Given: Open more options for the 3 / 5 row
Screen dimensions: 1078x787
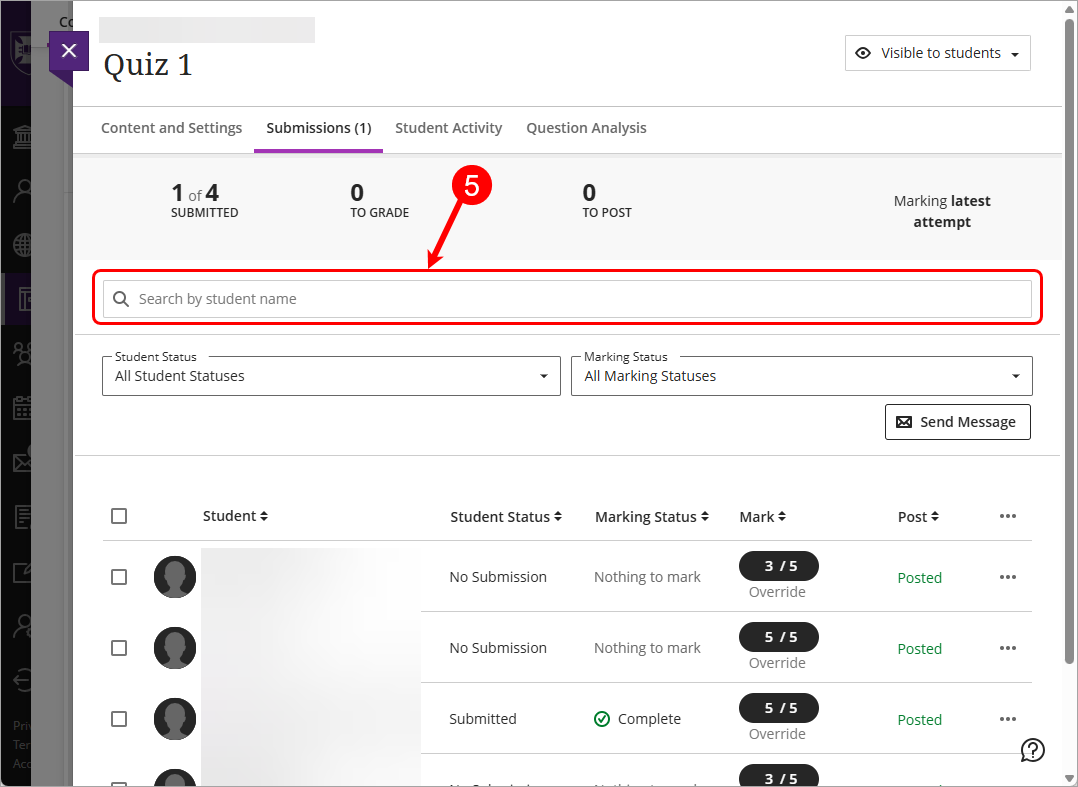Looking at the screenshot, I should click(1008, 577).
